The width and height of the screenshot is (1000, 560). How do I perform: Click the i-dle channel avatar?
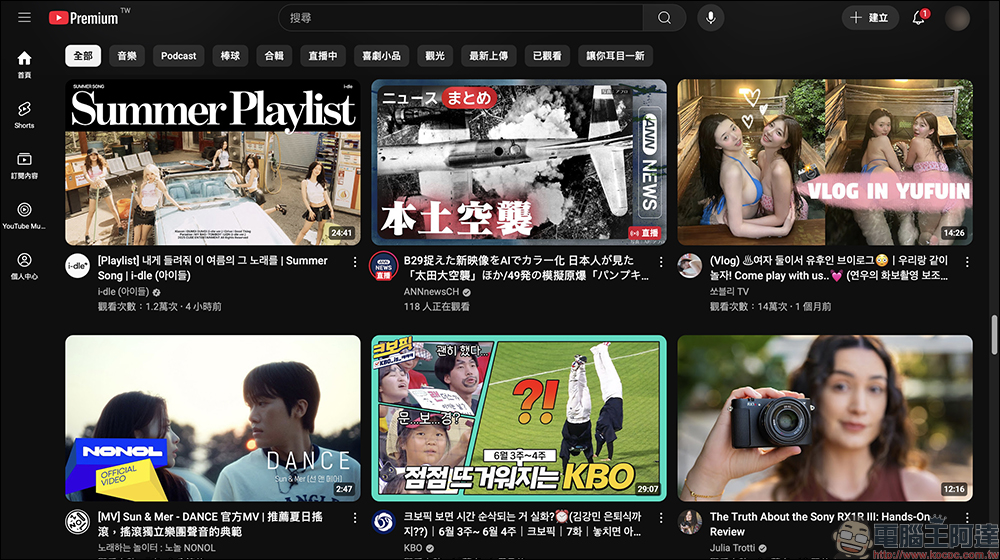pyautogui.click(x=78, y=266)
